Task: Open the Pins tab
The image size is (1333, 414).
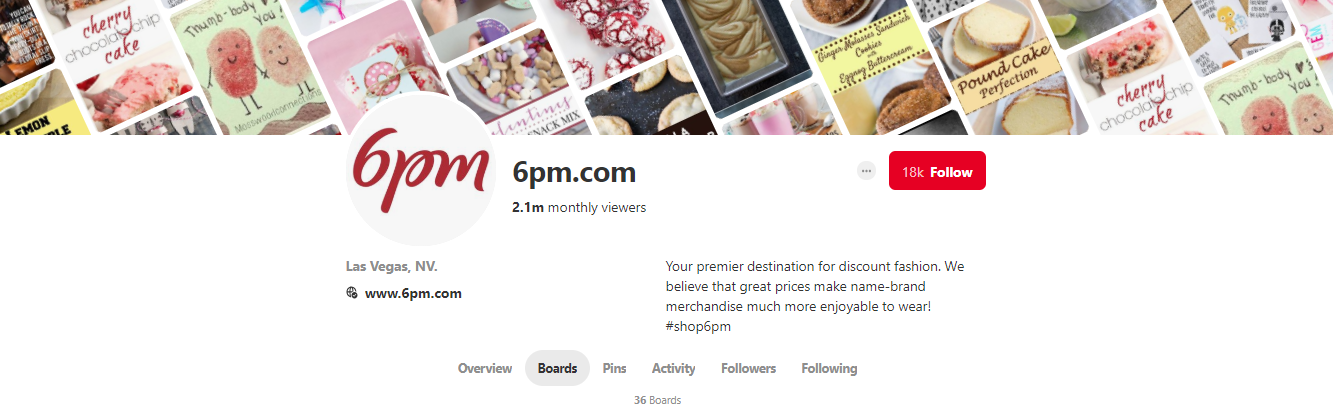Action: [614, 368]
